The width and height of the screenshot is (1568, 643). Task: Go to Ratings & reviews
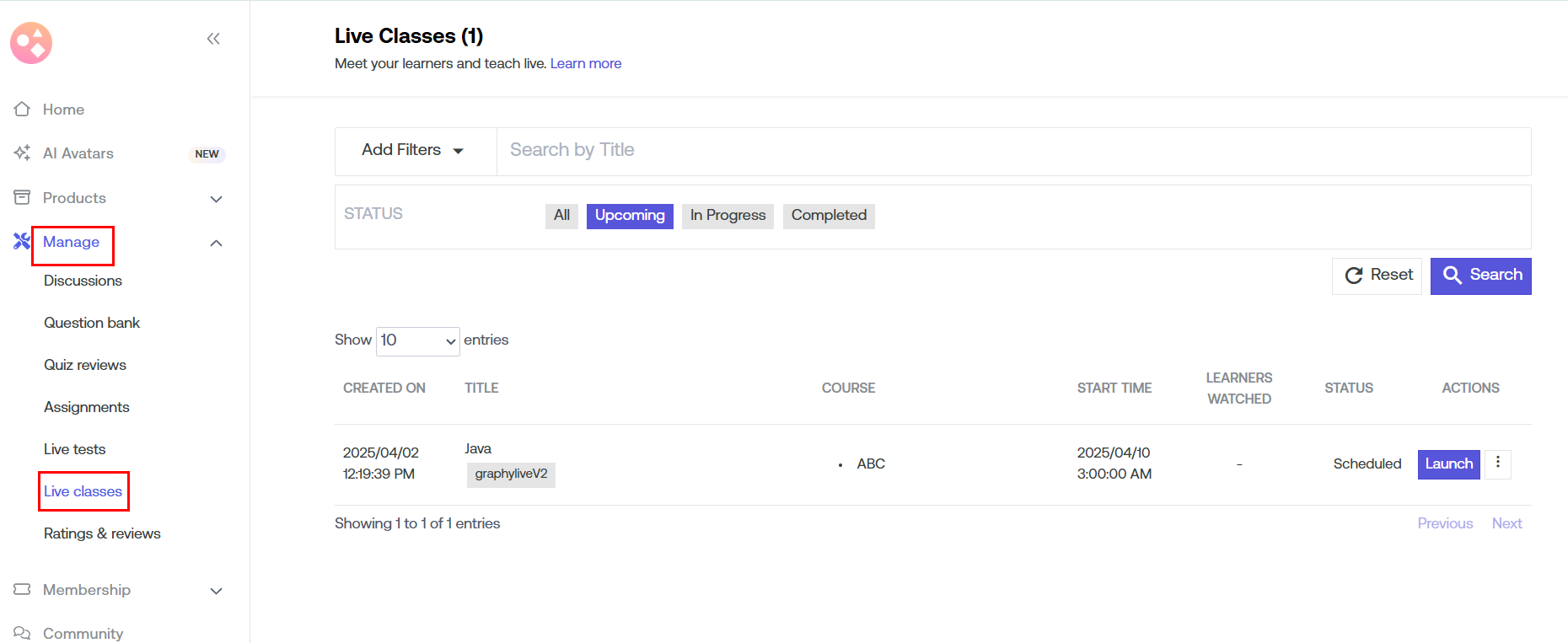click(102, 533)
